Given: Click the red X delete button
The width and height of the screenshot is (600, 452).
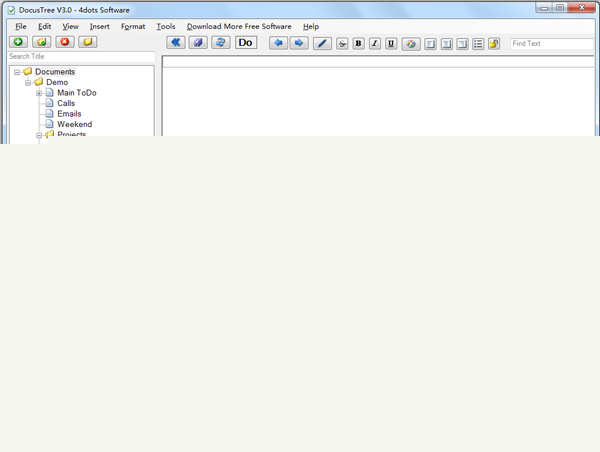Looking at the screenshot, I should [65, 42].
